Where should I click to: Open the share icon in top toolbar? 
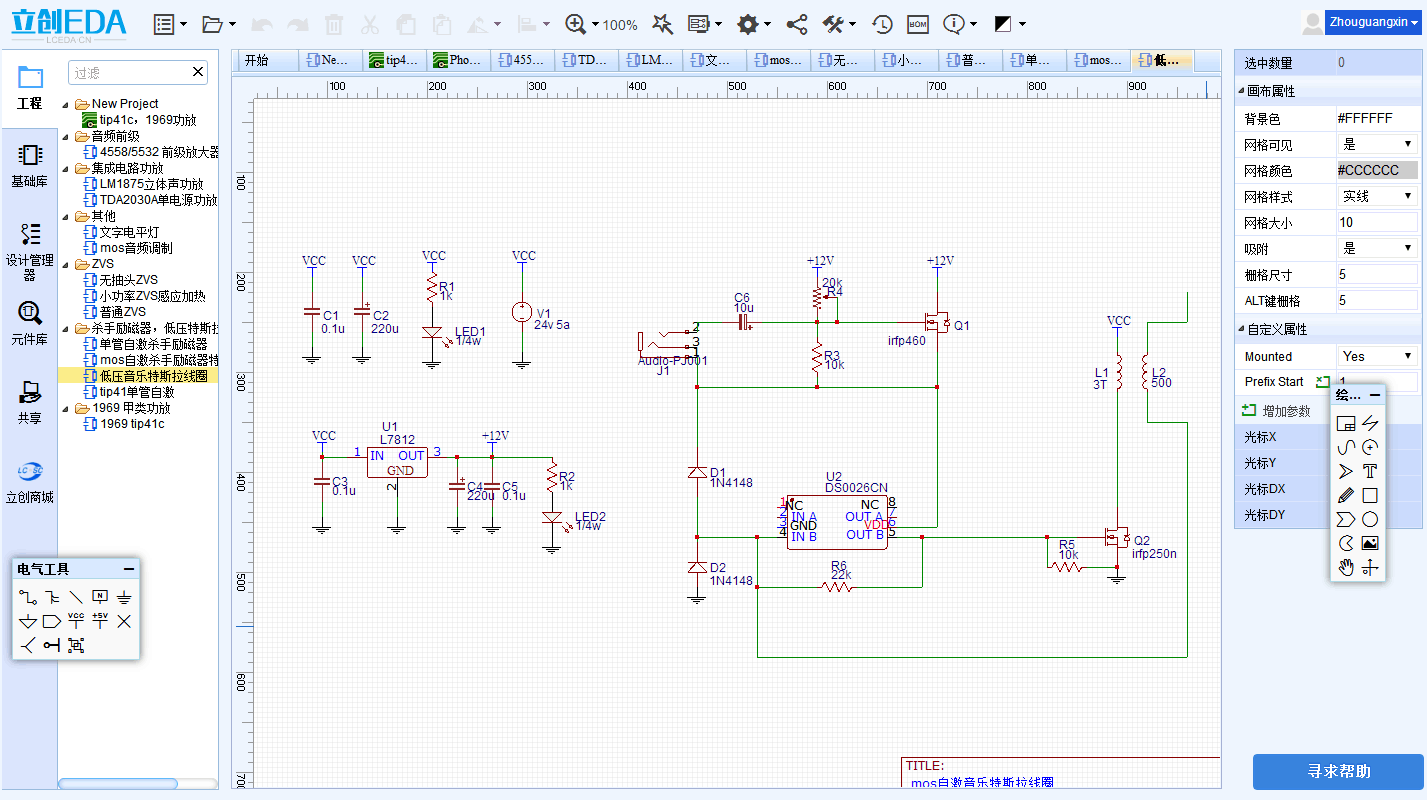pyautogui.click(x=797, y=24)
